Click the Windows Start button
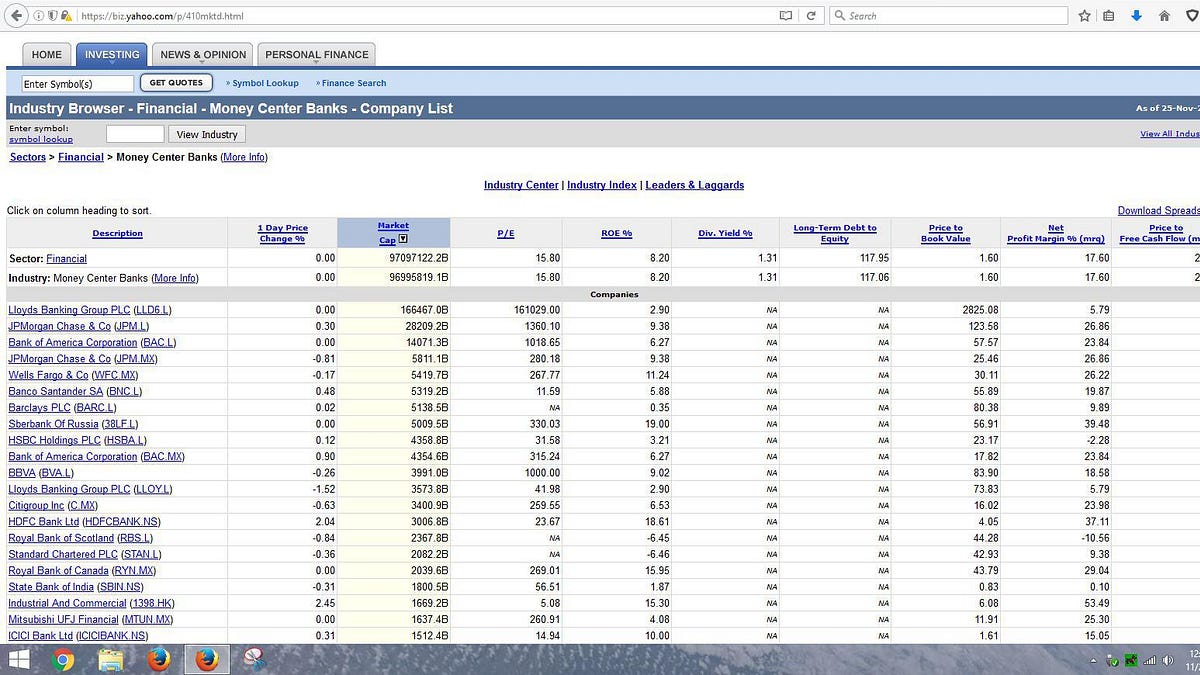The height and width of the screenshot is (675, 1200). click(20, 659)
